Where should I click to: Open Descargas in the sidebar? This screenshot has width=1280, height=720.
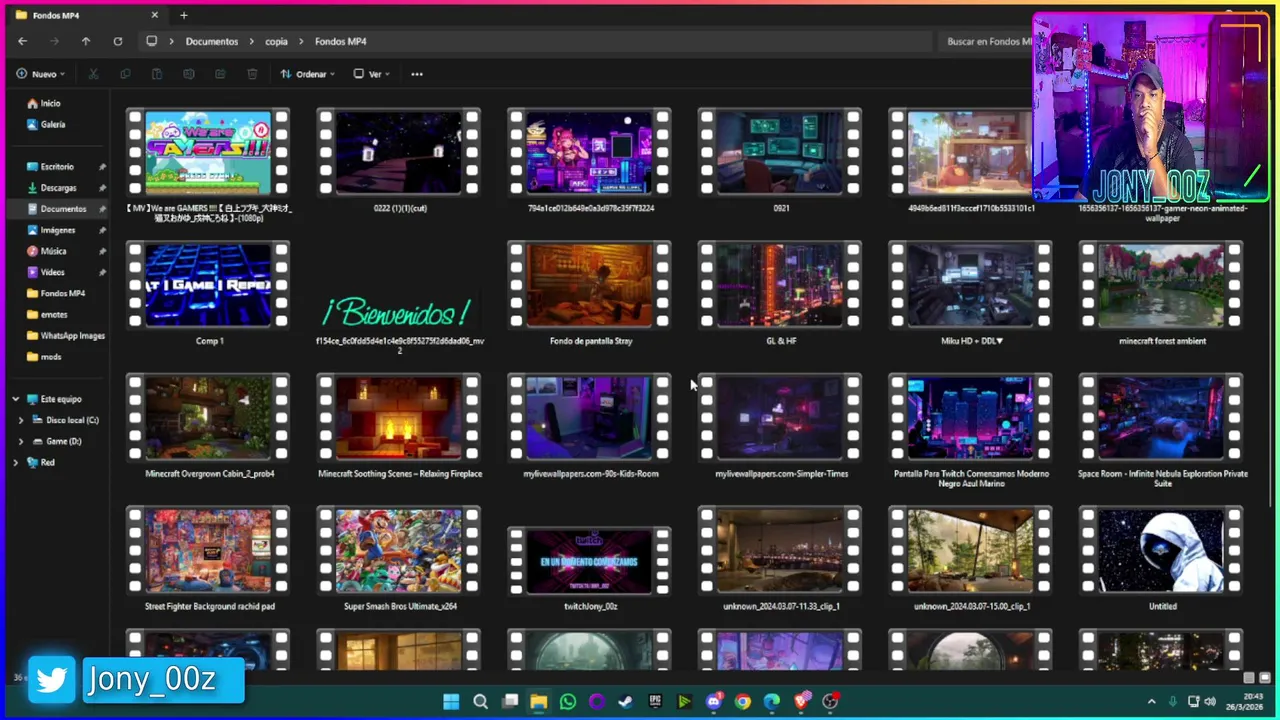pyautogui.click(x=58, y=188)
